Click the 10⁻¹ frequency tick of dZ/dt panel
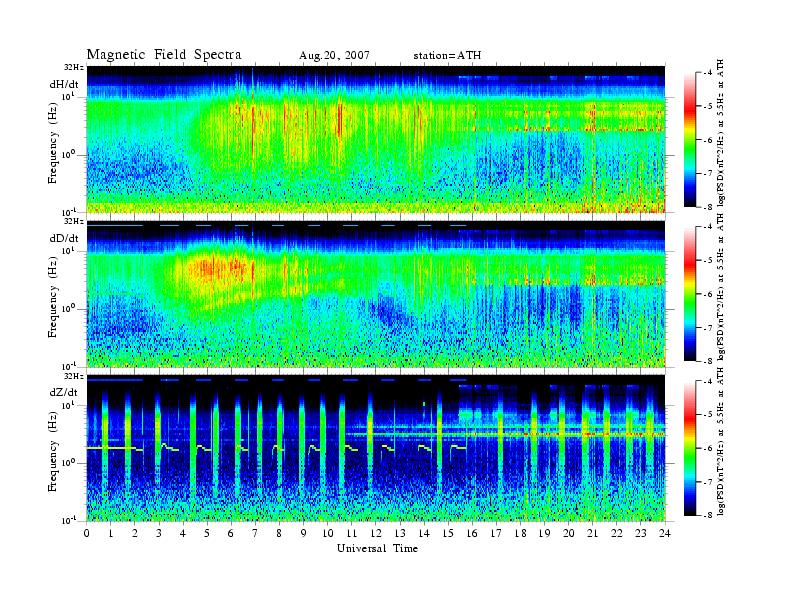Image resolution: width=792 pixels, height=612 pixels. pyautogui.click(x=69, y=520)
